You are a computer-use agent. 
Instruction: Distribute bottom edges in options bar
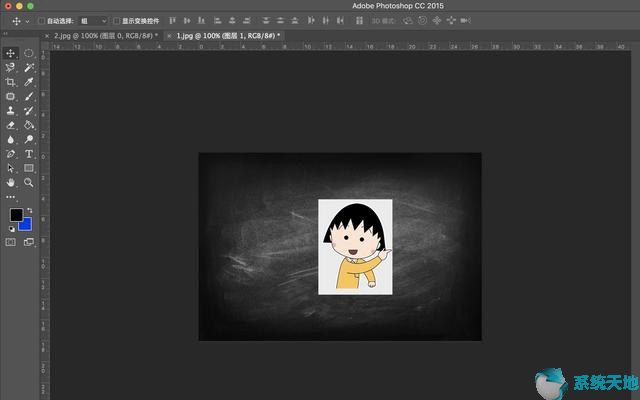[x=295, y=20]
